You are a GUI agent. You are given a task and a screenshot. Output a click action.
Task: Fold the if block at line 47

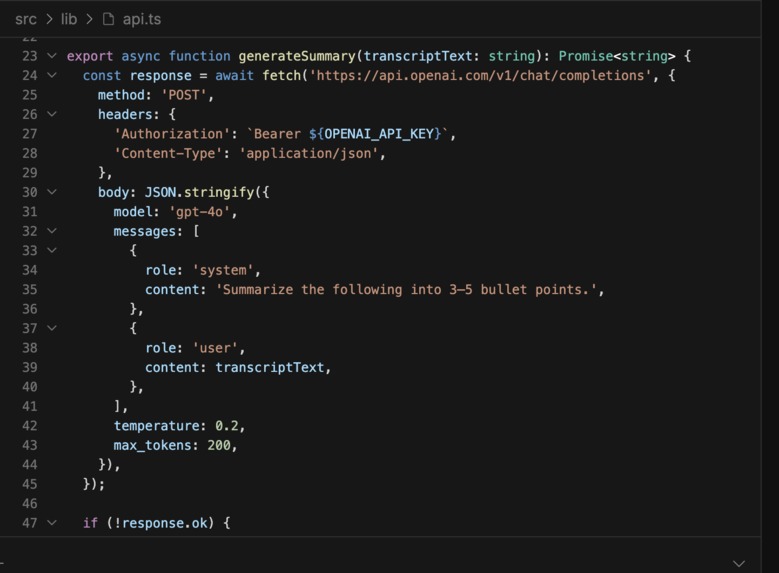[x=52, y=523]
